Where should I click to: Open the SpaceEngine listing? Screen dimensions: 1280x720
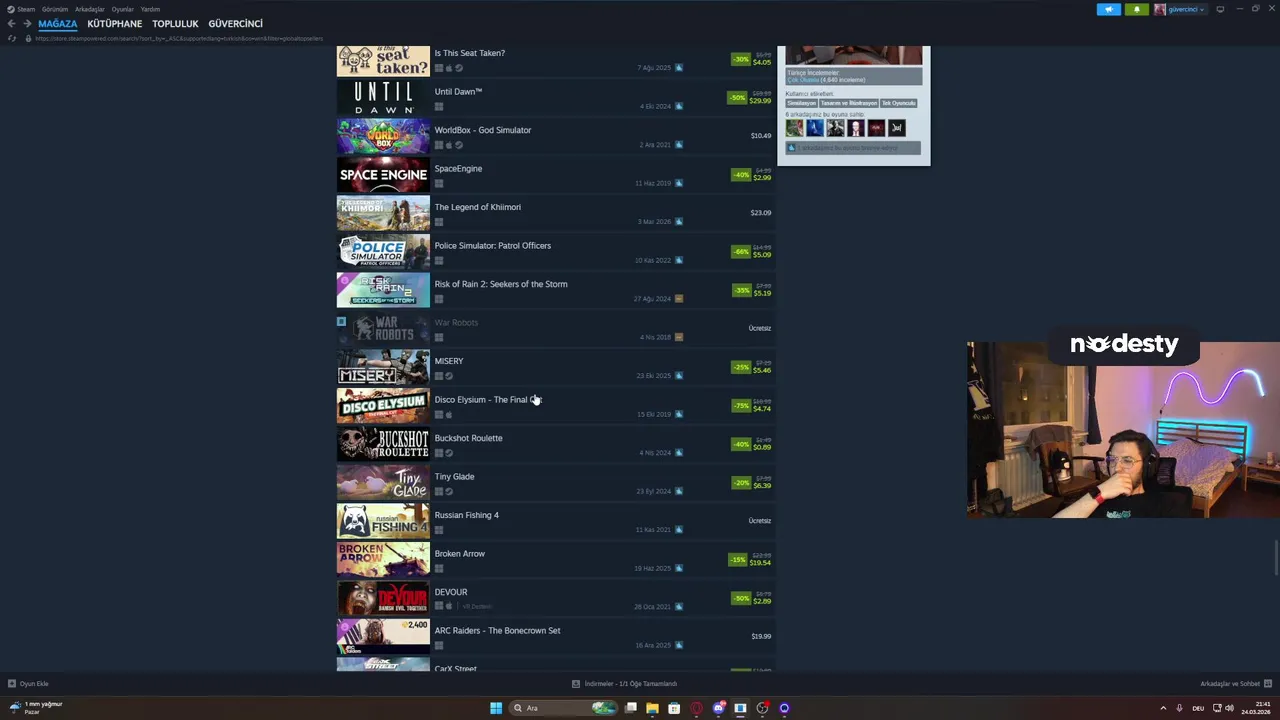[556, 175]
